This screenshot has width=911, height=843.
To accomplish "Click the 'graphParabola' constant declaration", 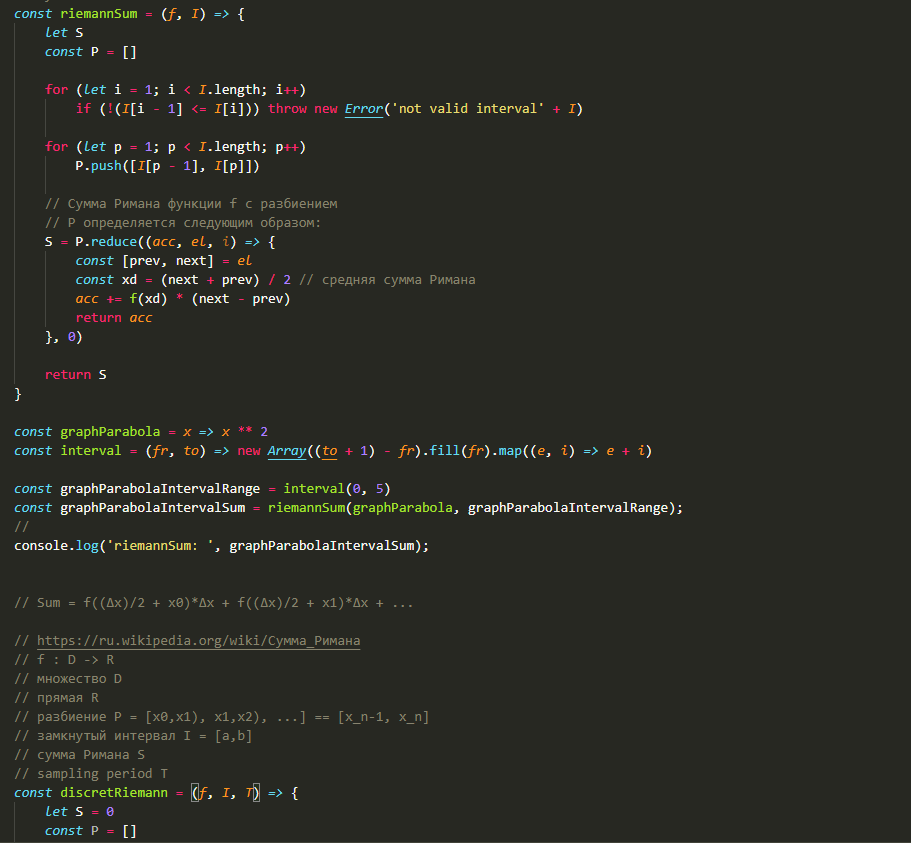I will point(110,432).
